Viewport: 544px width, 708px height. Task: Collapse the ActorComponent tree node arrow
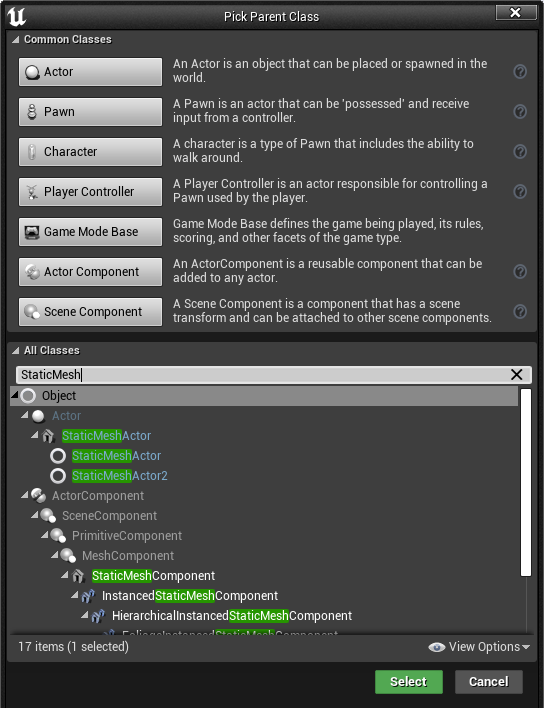pyautogui.click(x=24, y=495)
